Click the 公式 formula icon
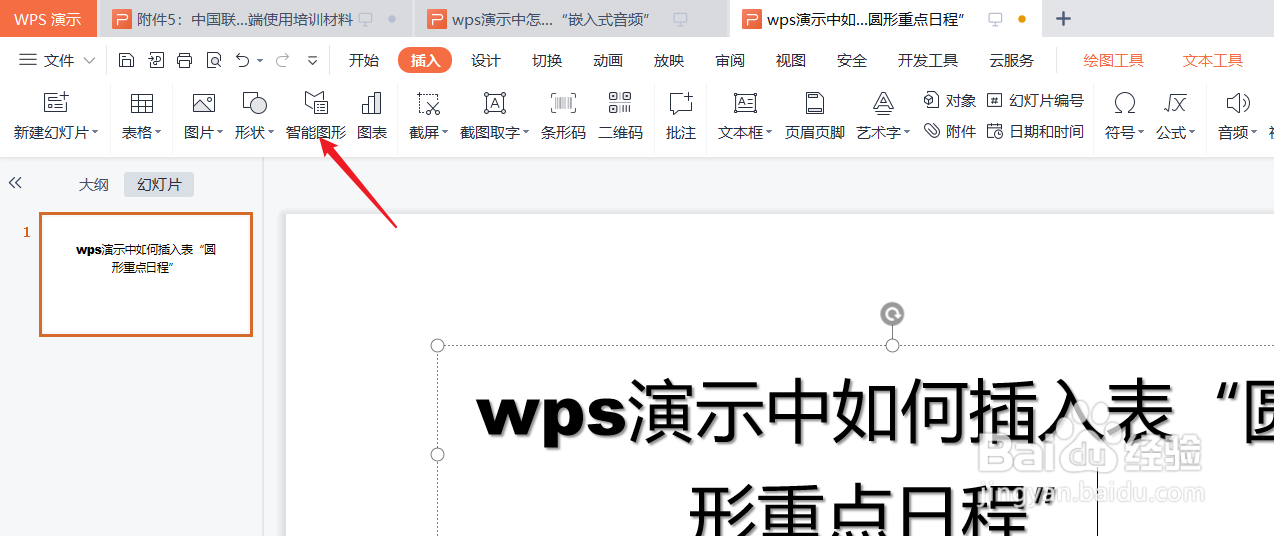This screenshot has width=1274, height=536. coord(1175,102)
